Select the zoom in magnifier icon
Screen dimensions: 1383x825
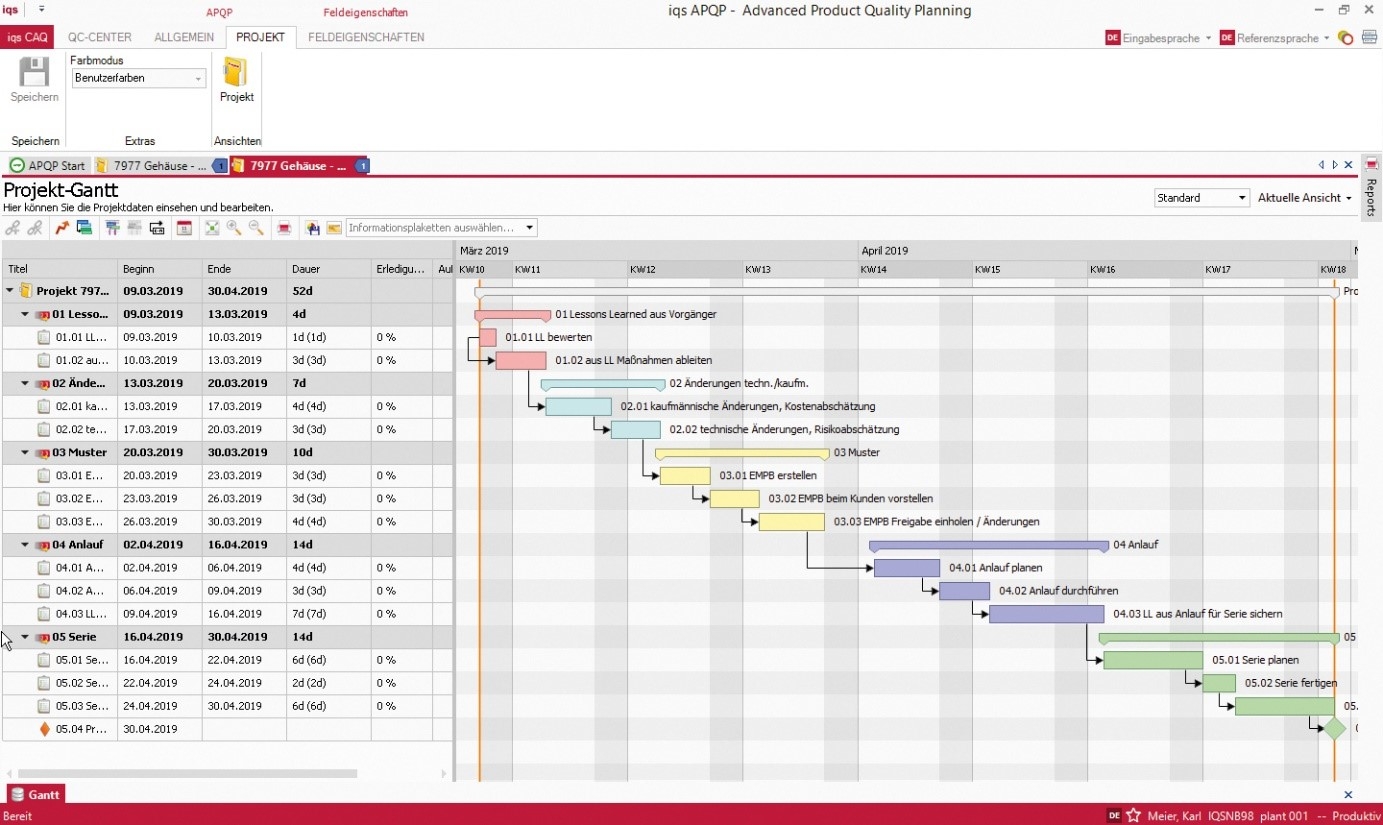click(234, 228)
